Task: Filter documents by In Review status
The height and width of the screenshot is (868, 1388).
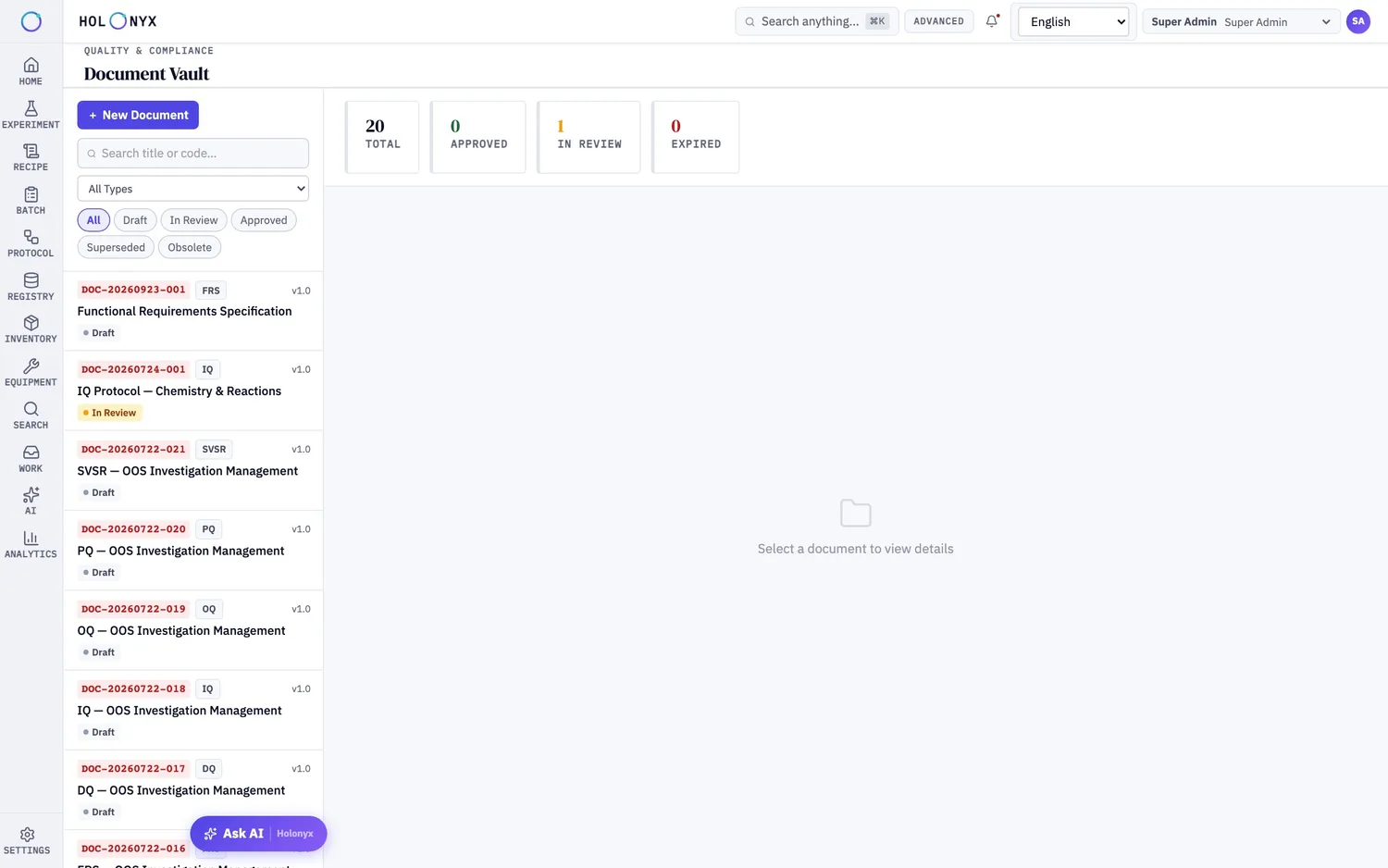Action: pos(193,220)
